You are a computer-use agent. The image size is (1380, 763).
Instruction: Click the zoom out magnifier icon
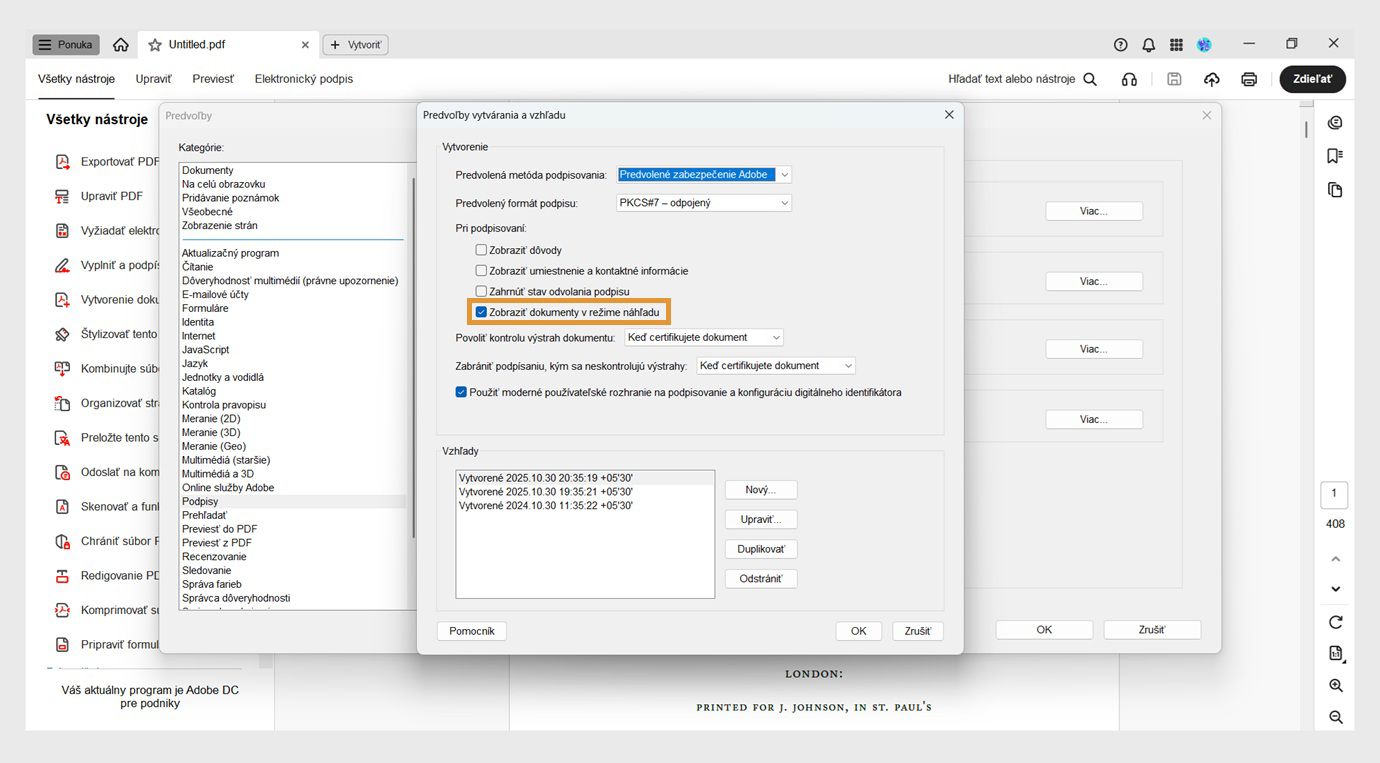[1335, 717]
